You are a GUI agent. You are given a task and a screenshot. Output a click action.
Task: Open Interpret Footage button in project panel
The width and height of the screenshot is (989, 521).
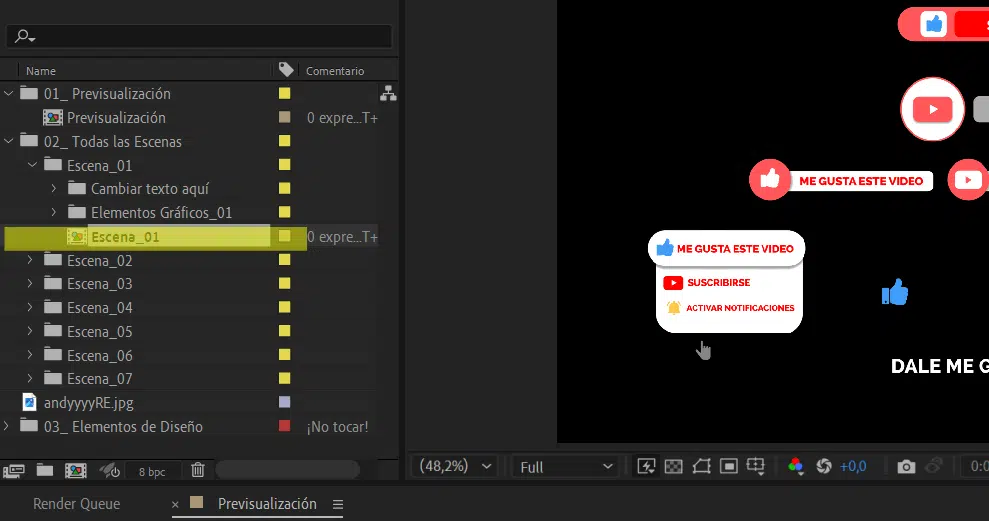pyautogui.click(x=14, y=471)
